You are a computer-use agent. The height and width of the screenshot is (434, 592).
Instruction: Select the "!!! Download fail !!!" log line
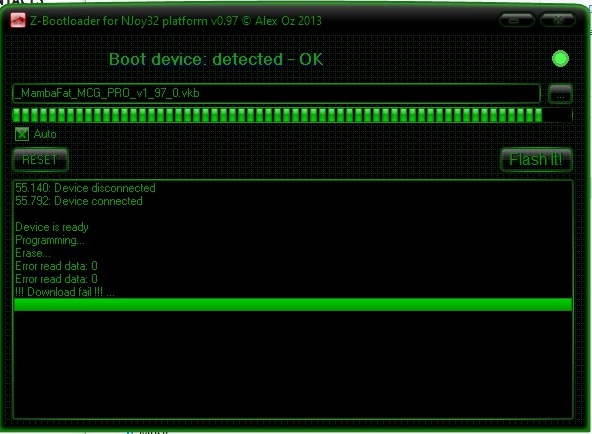(x=65, y=292)
